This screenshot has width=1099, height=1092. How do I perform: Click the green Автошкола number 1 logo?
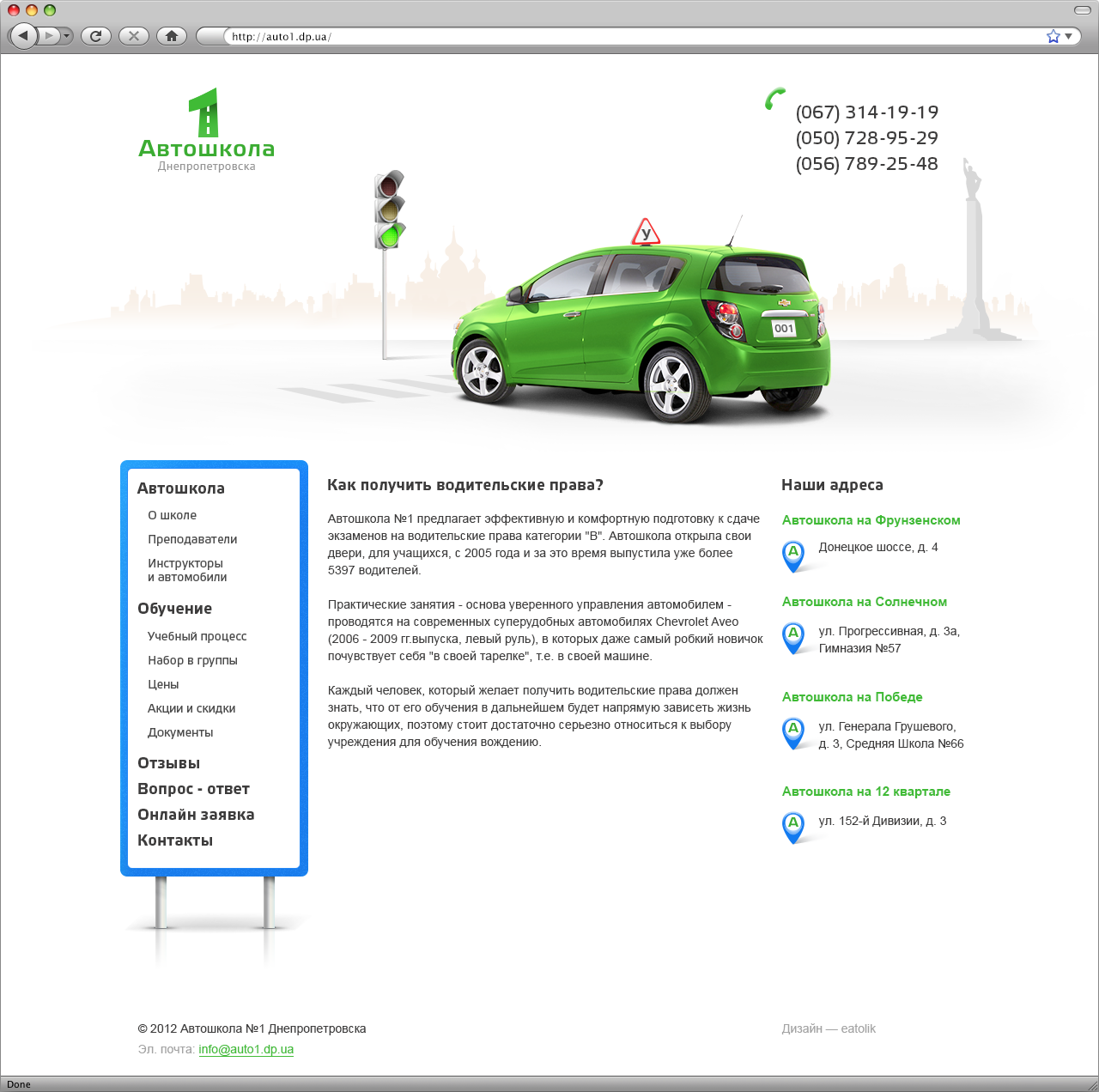click(x=206, y=129)
